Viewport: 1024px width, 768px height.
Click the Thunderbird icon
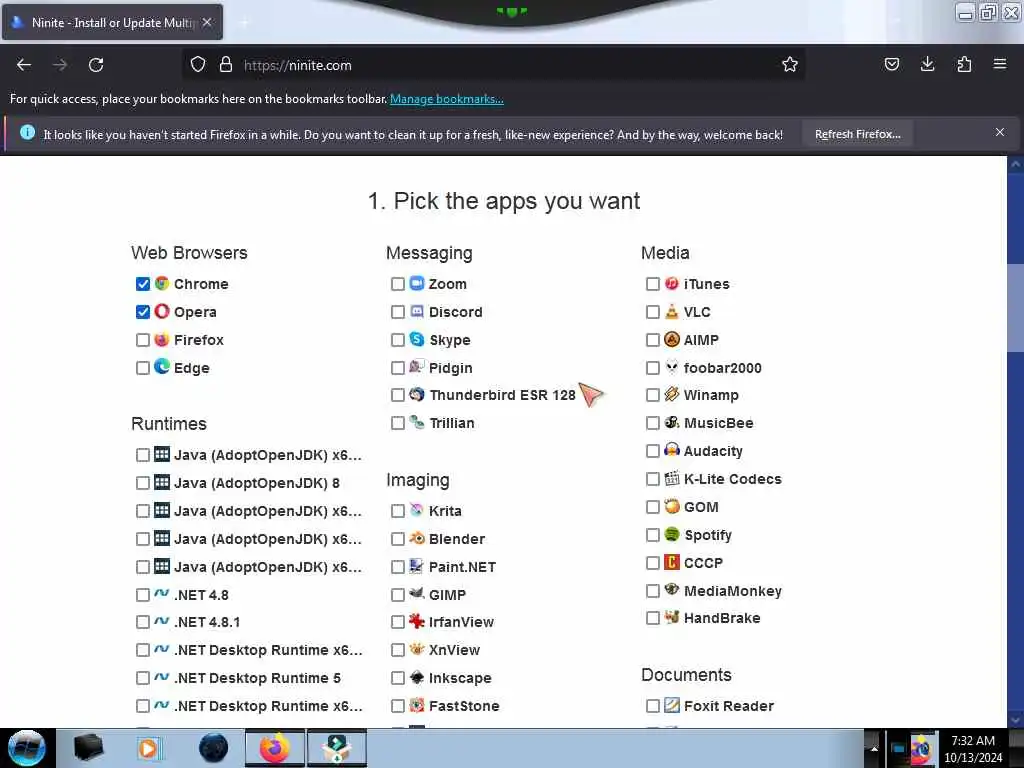(x=417, y=394)
